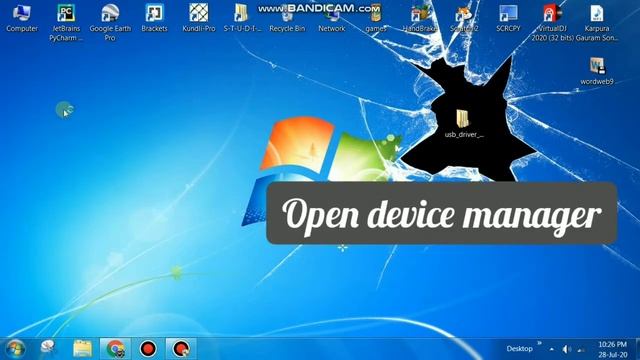Screen dimensions: 640x360
Task: Select the Computer desktop icon
Action: [x=22, y=18]
